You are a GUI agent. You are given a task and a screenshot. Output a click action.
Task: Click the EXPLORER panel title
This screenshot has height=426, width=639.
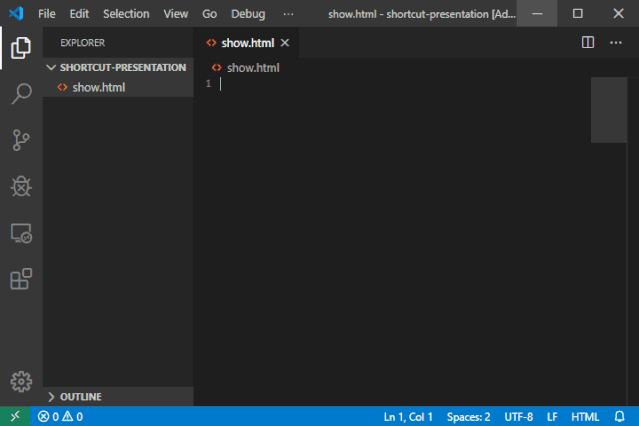tap(83, 43)
